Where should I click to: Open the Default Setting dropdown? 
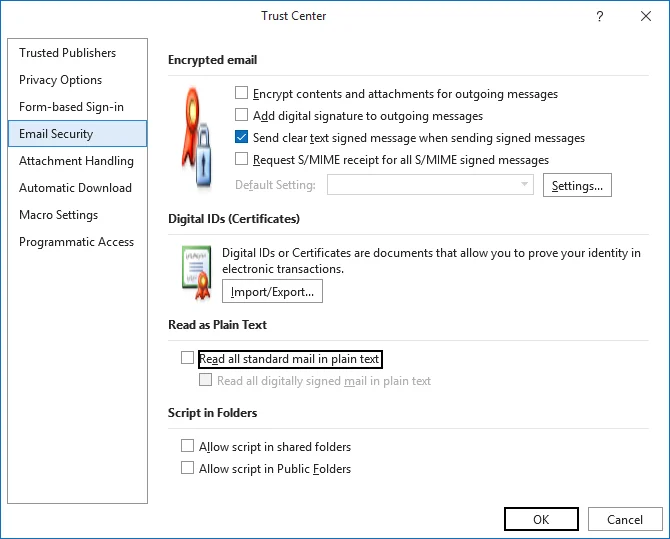[x=430, y=185]
